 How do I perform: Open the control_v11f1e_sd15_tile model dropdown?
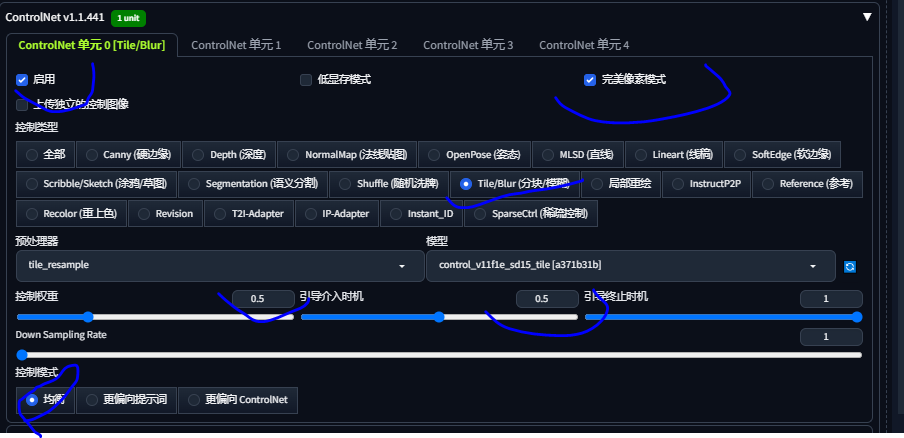(x=629, y=266)
